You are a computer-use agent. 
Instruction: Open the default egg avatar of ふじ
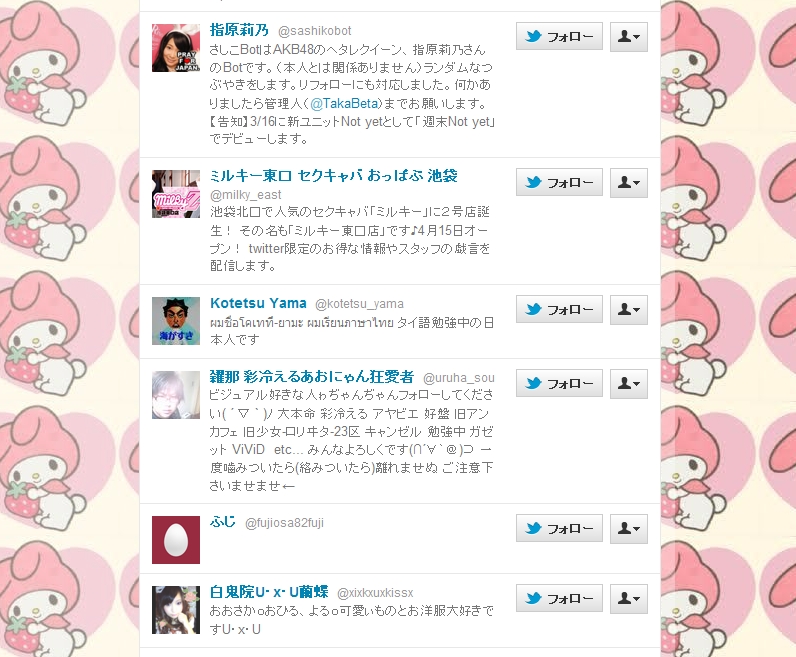pos(176,540)
